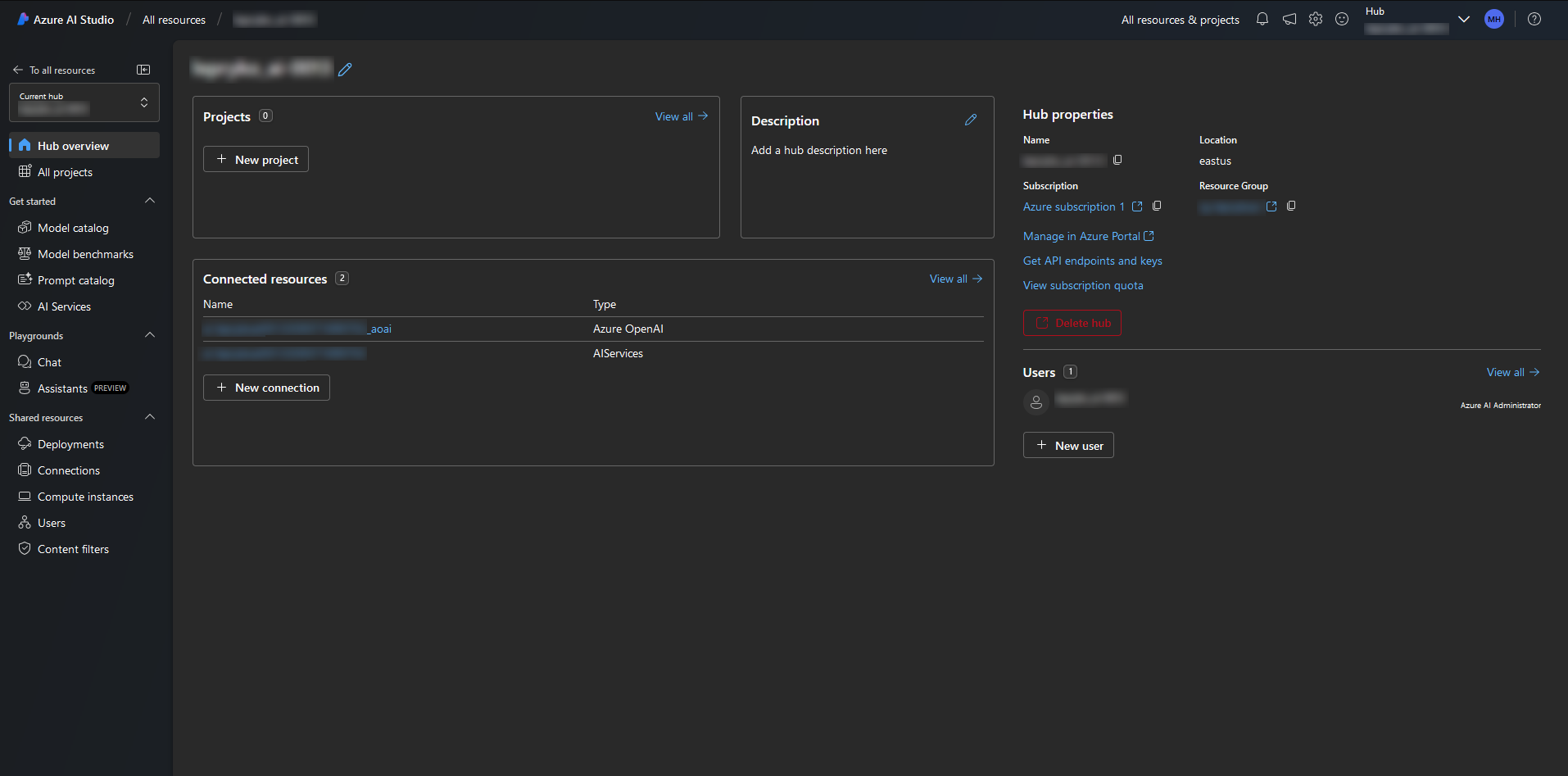Click the feedback smiley face icon
Viewport: 1568px width, 776px height.
(1341, 19)
